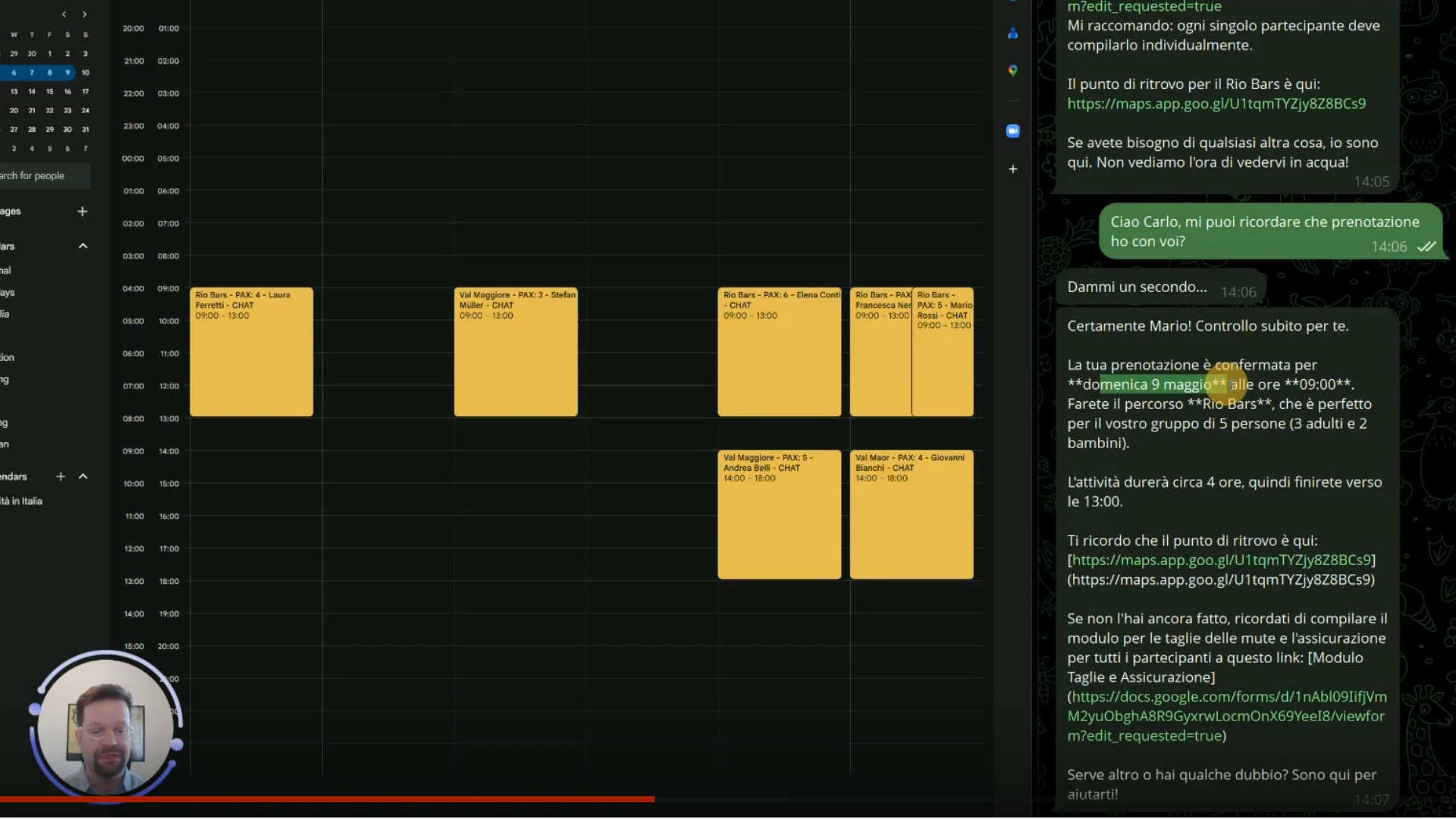This screenshot has width=1456, height=819.
Task: Open Val Maor Giovanni Bianchi event
Action: pos(911,515)
